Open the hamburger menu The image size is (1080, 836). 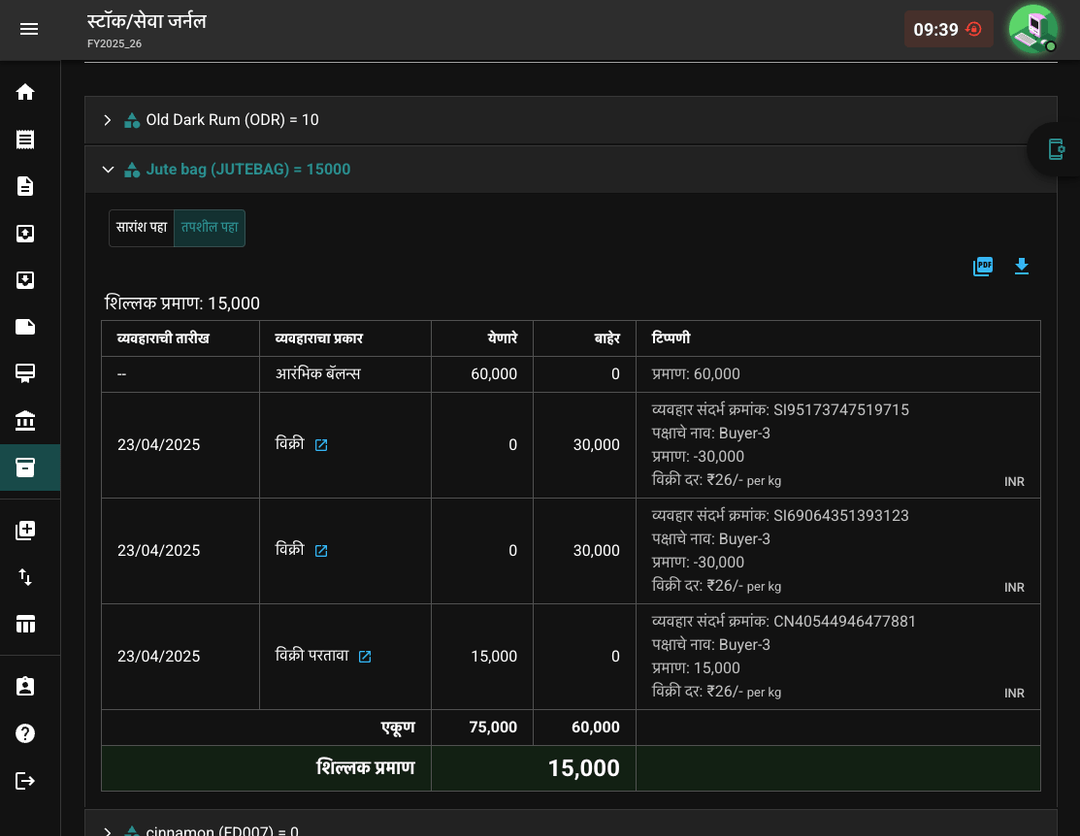pos(29,29)
